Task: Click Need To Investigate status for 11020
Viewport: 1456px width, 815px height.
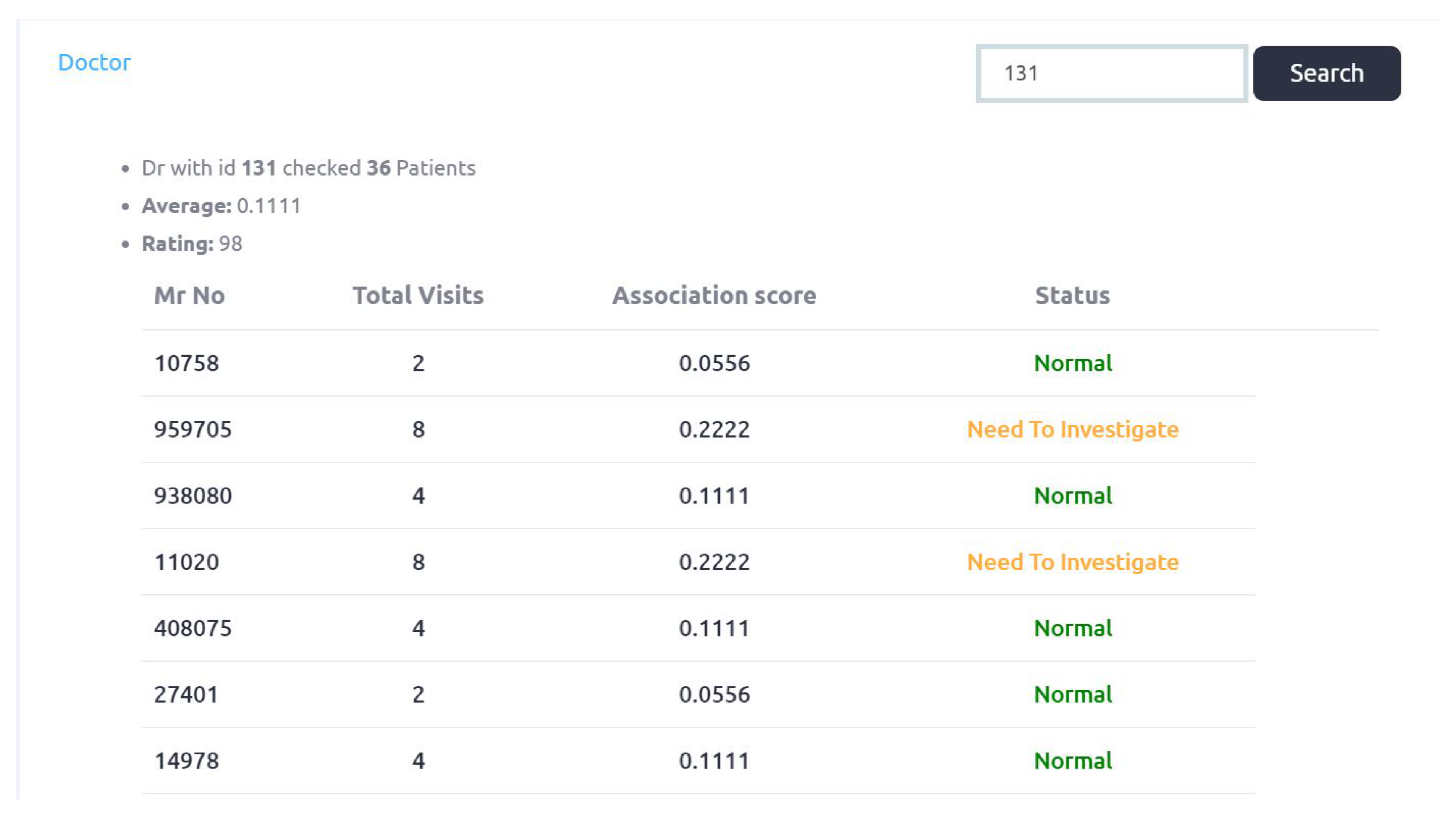Action: pos(1072,562)
